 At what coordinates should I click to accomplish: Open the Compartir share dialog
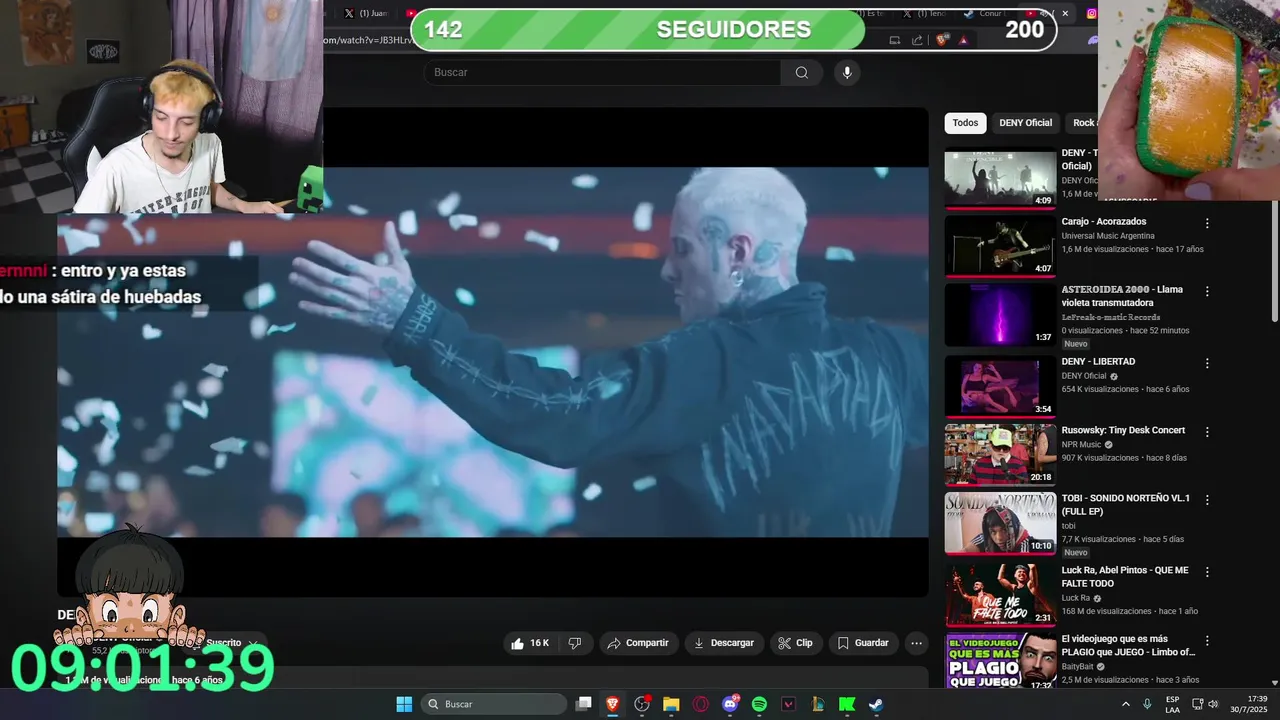(638, 643)
